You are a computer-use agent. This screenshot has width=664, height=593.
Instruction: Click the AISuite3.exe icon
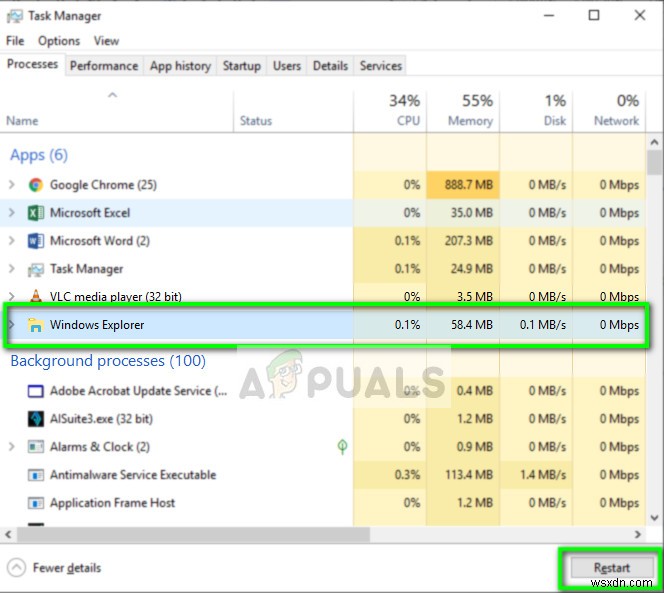pyautogui.click(x=36, y=419)
